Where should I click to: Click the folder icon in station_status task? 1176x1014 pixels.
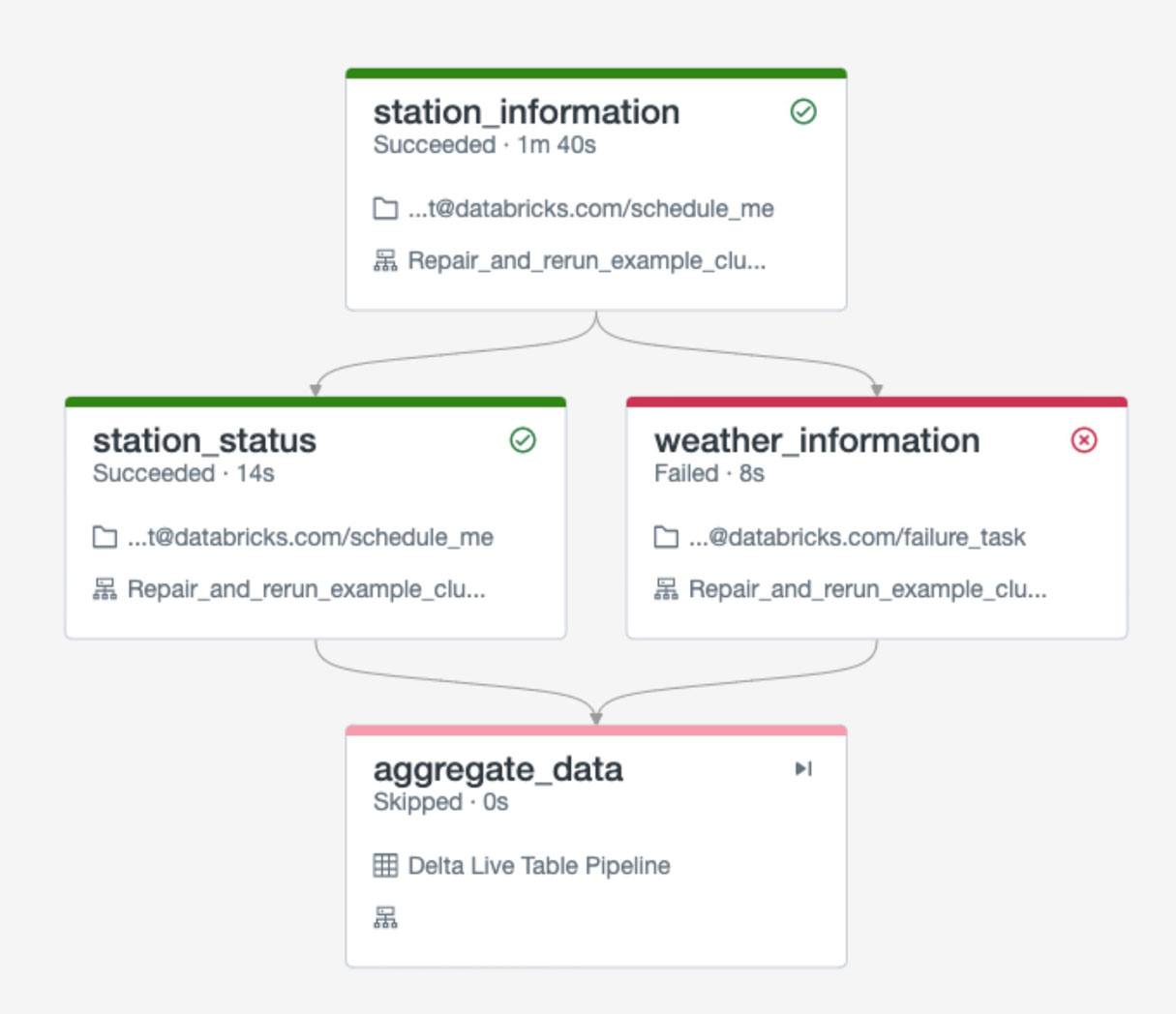(x=105, y=537)
